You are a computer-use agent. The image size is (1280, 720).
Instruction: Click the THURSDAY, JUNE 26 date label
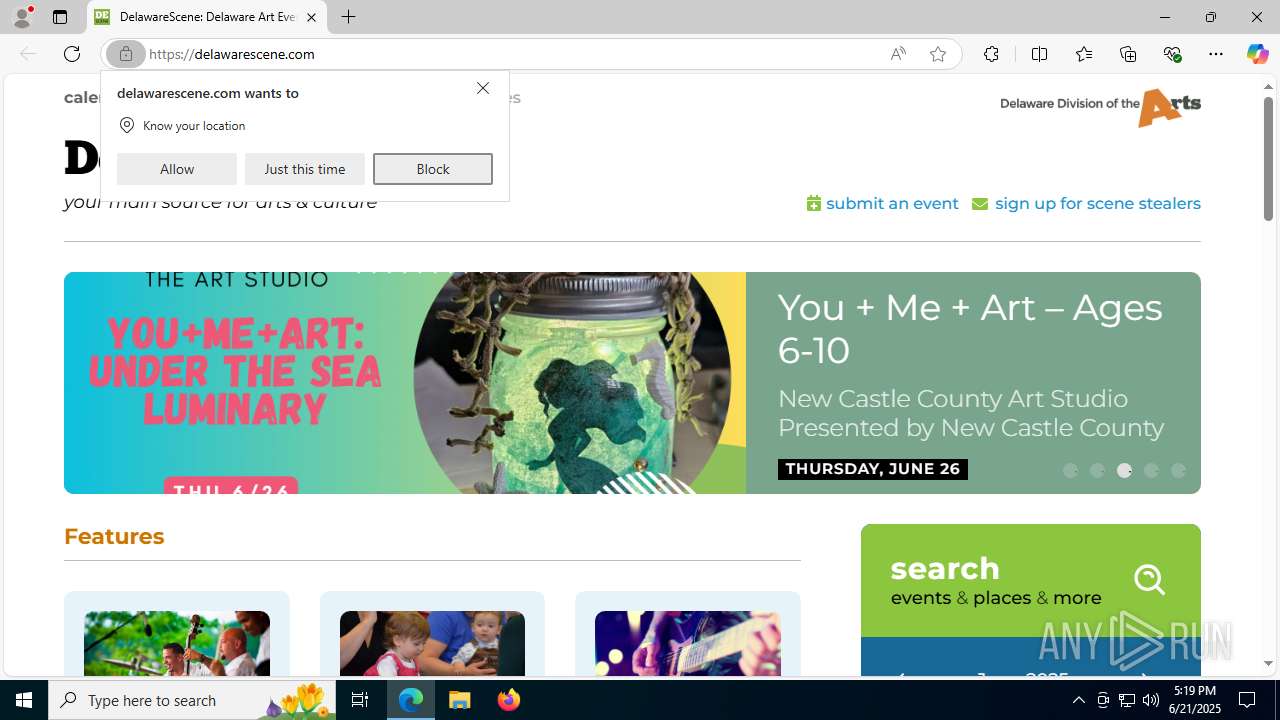point(873,469)
